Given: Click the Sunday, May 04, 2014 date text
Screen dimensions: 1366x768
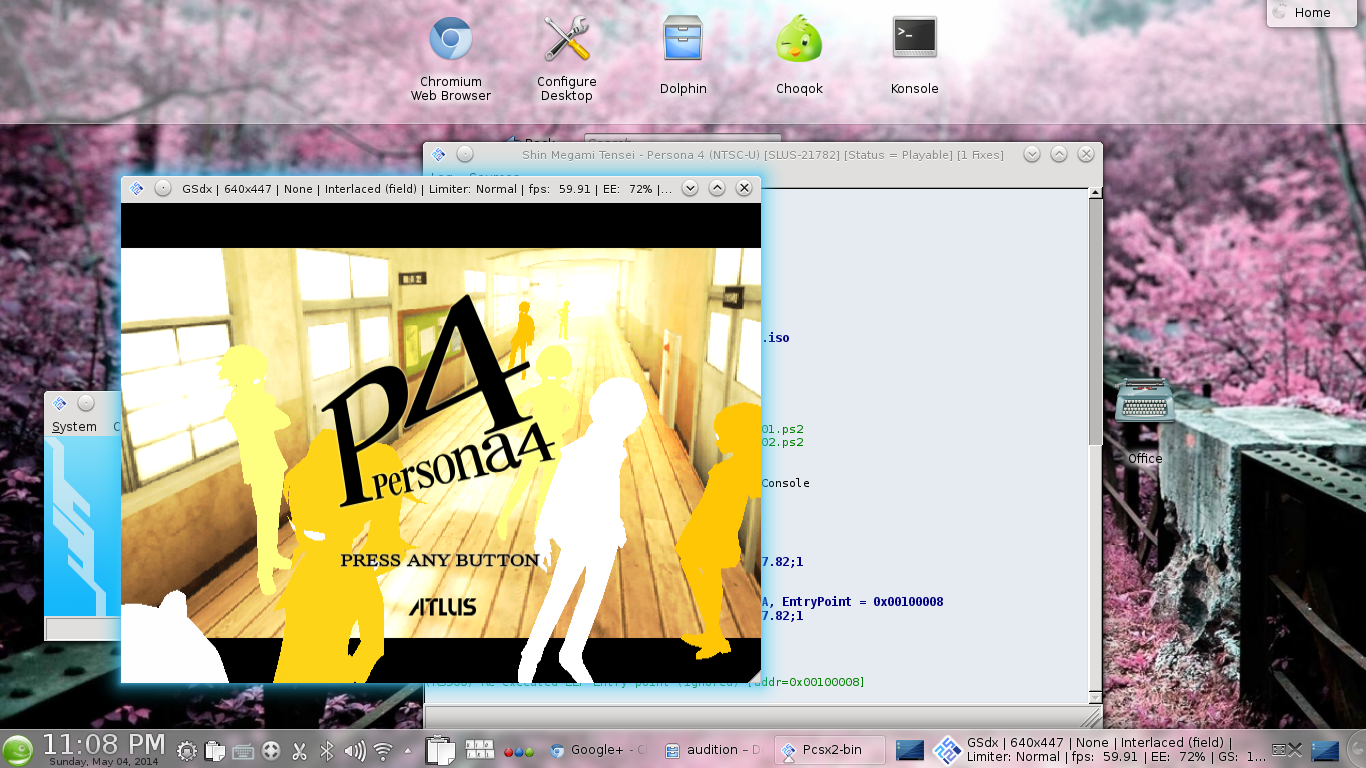Looking at the screenshot, I should pyautogui.click(x=104, y=761).
